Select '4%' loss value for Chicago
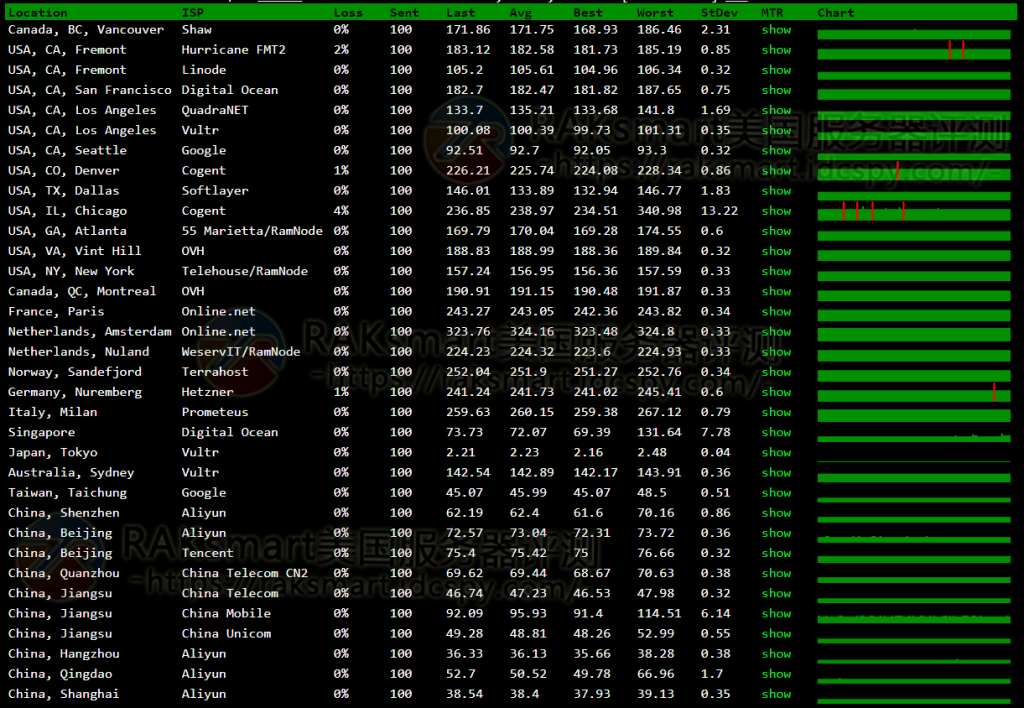Screen dimensions: 1024x708 tap(341, 211)
